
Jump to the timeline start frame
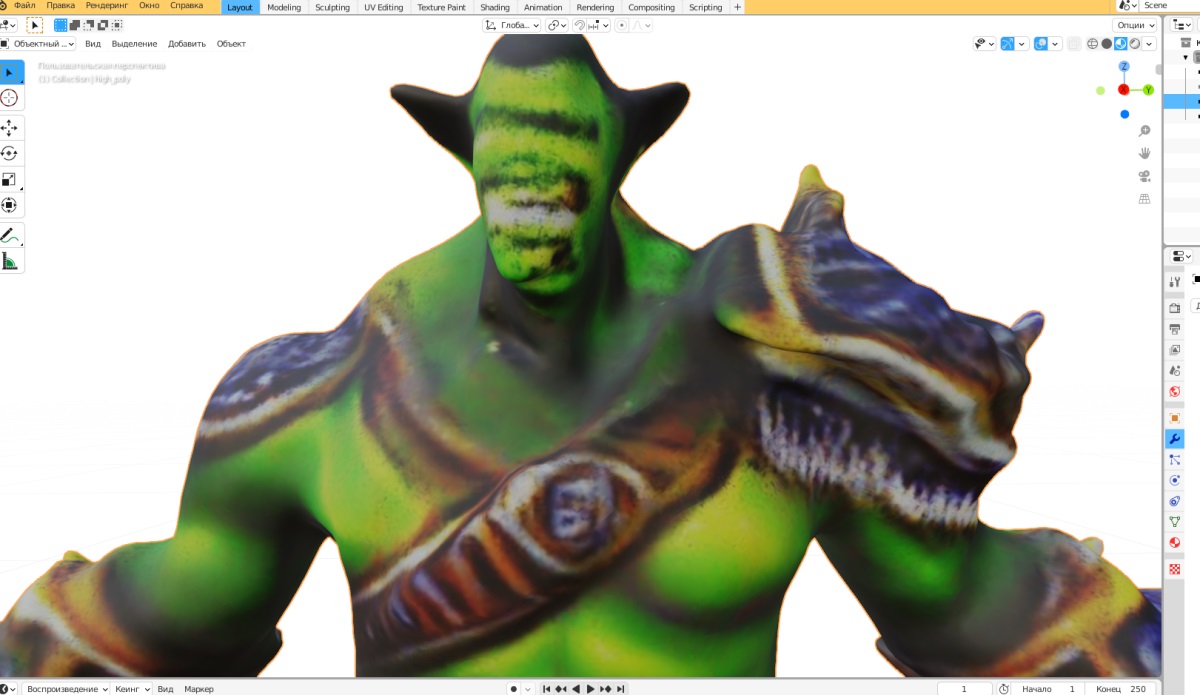point(547,689)
